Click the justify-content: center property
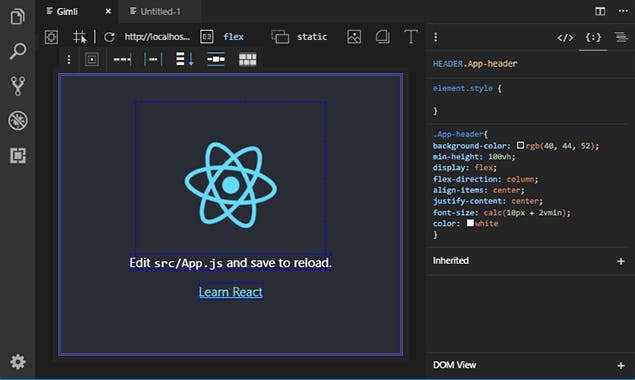The width and height of the screenshot is (635, 380). (488, 201)
